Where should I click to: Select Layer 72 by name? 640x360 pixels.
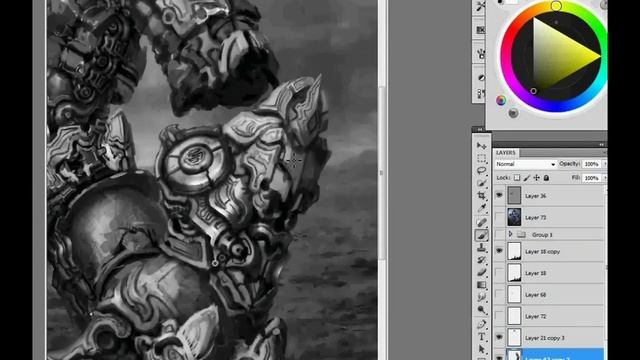point(536,316)
